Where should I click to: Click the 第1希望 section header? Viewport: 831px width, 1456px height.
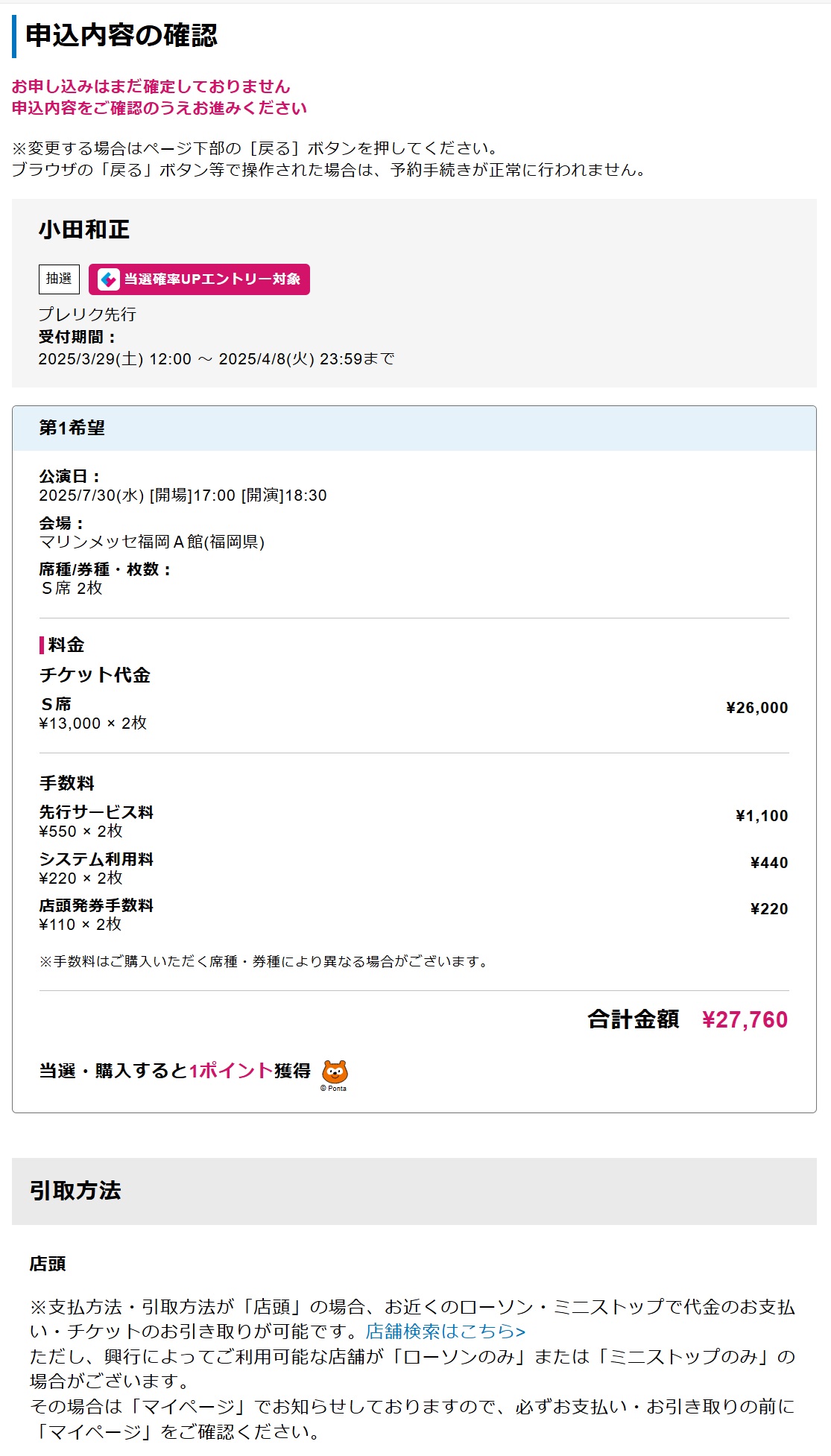pos(414,428)
